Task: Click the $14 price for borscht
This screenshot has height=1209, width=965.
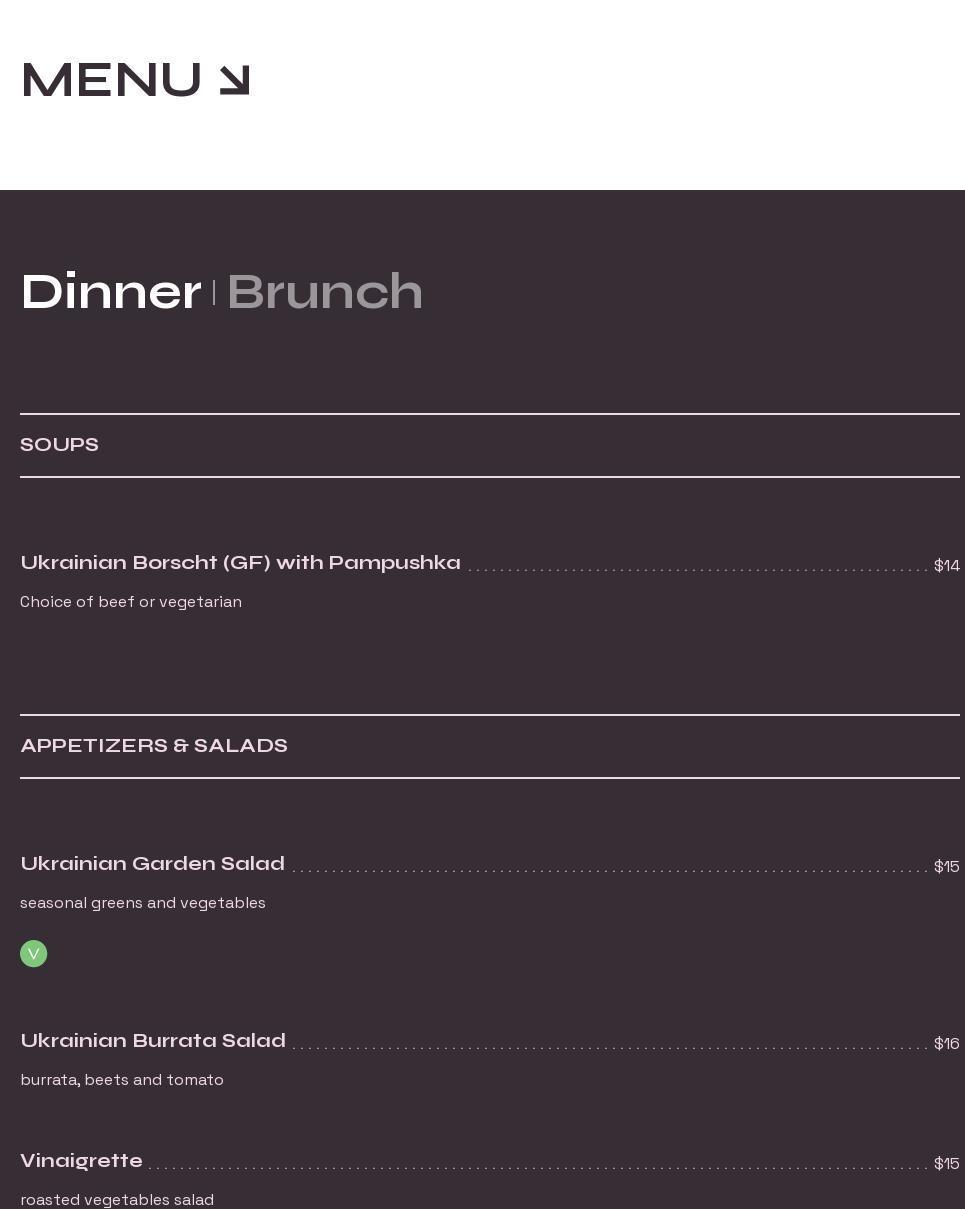Action: click(x=946, y=566)
